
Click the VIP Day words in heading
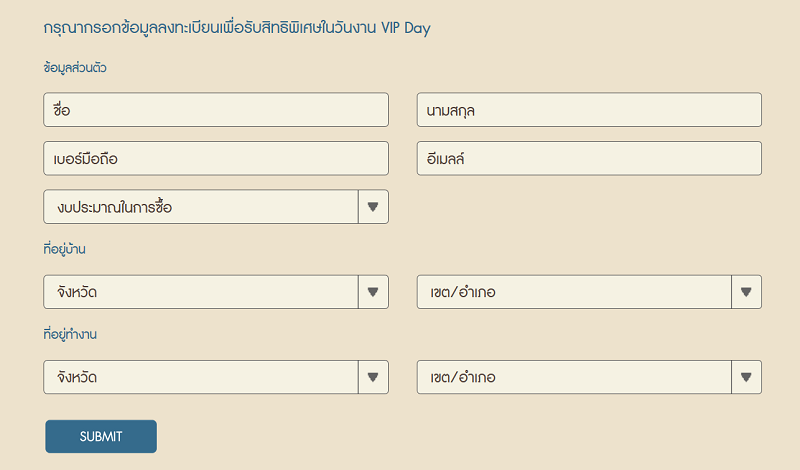pos(406,28)
